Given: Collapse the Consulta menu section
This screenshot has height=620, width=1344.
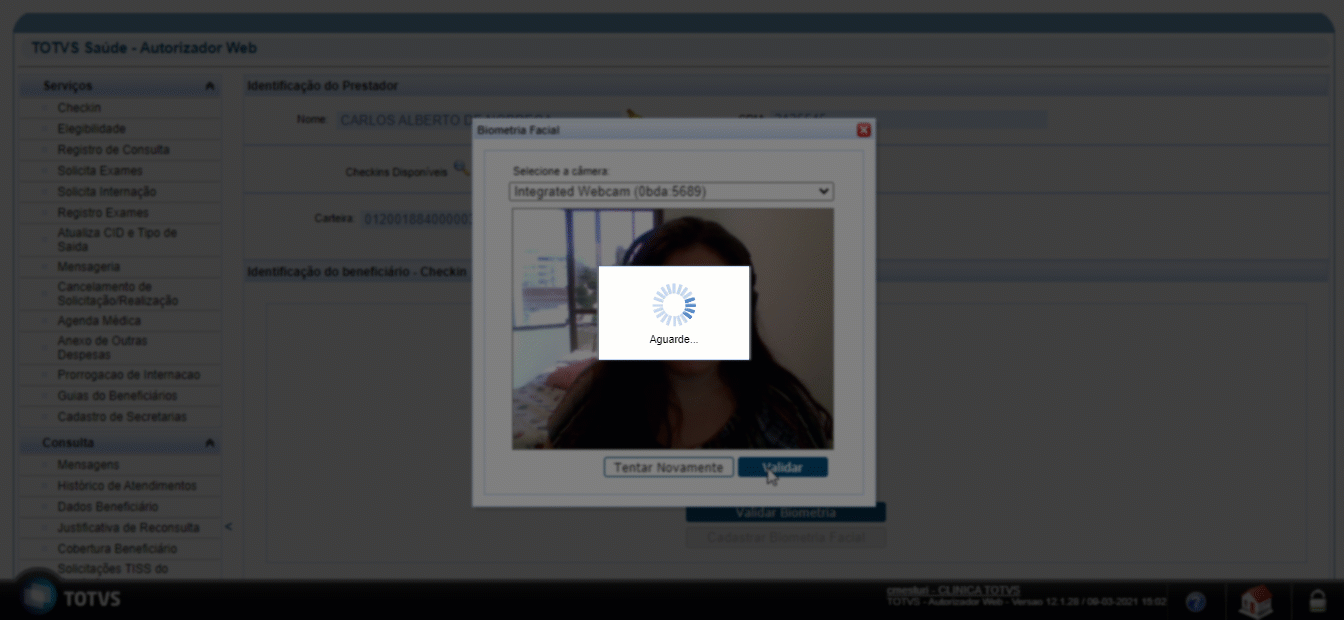Looking at the screenshot, I should [x=209, y=443].
